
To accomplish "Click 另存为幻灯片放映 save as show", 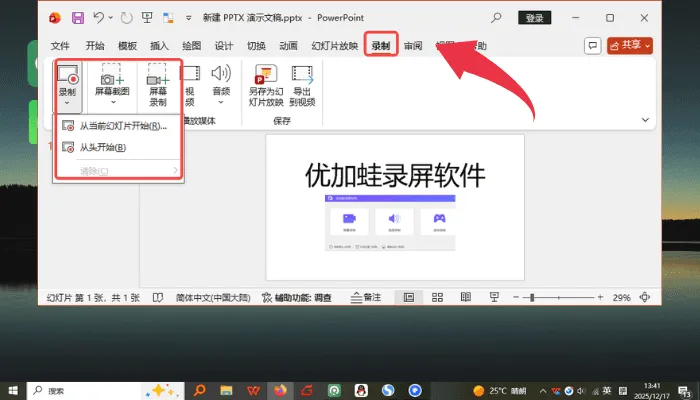I will (x=266, y=86).
